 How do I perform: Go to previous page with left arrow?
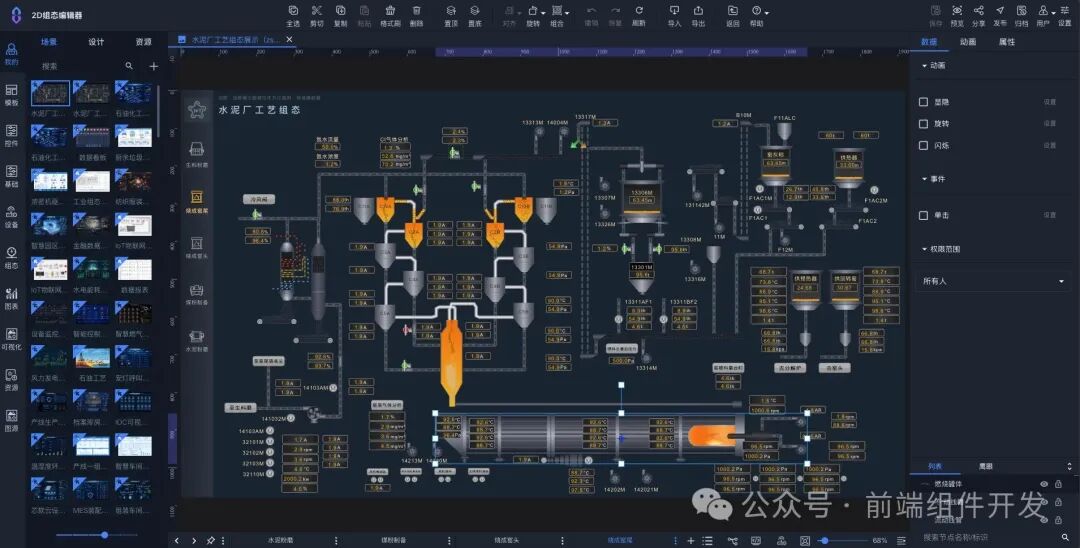[177, 540]
